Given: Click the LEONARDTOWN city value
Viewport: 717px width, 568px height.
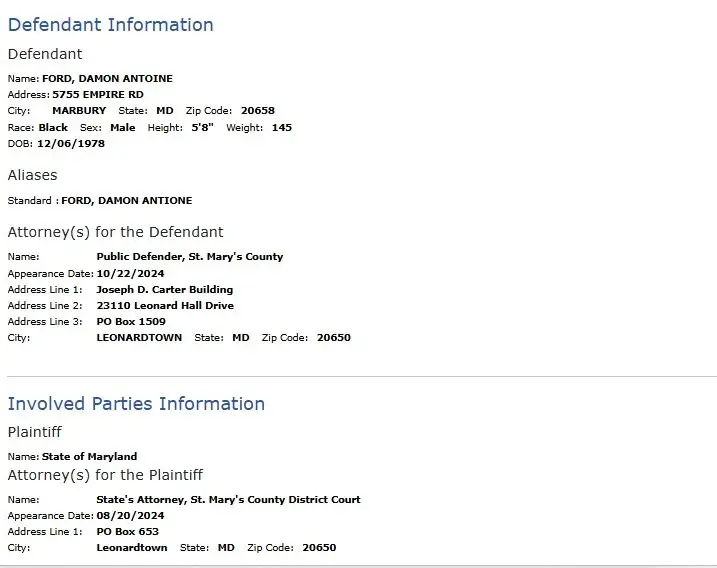Looking at the screenshot, I should (x=139, y=338).
